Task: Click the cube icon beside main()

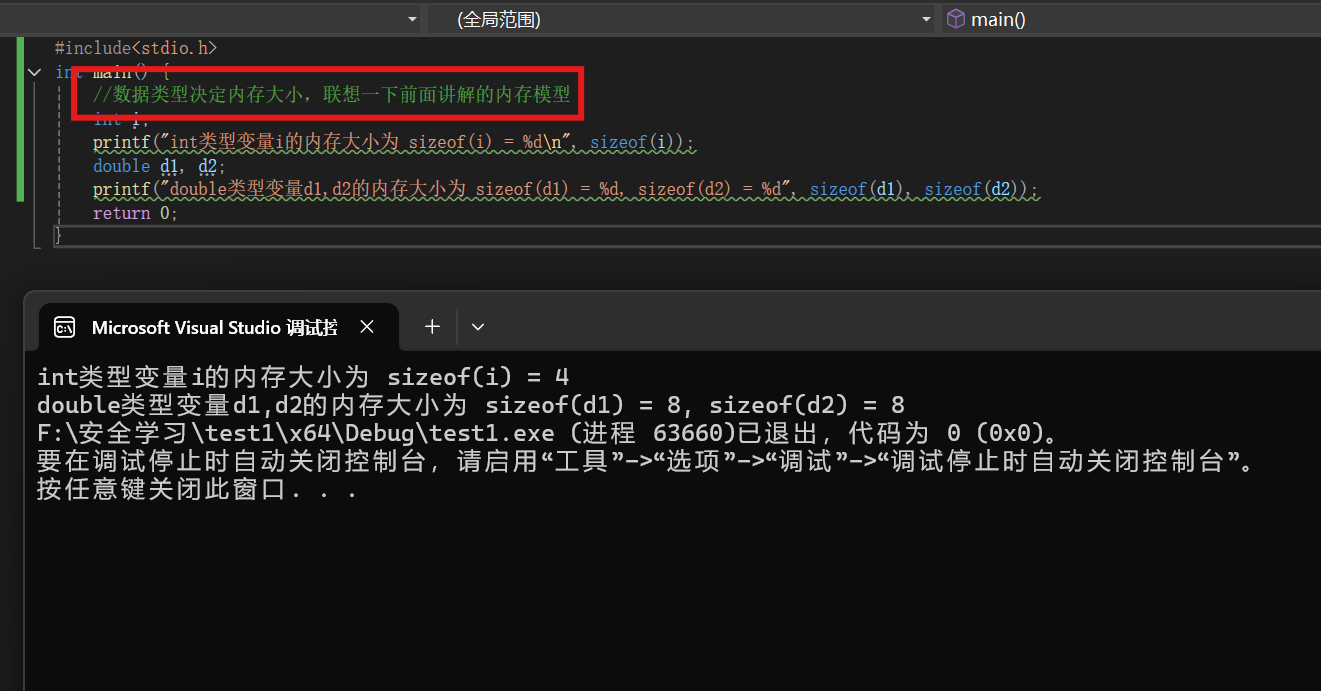Action: (956, 19)
